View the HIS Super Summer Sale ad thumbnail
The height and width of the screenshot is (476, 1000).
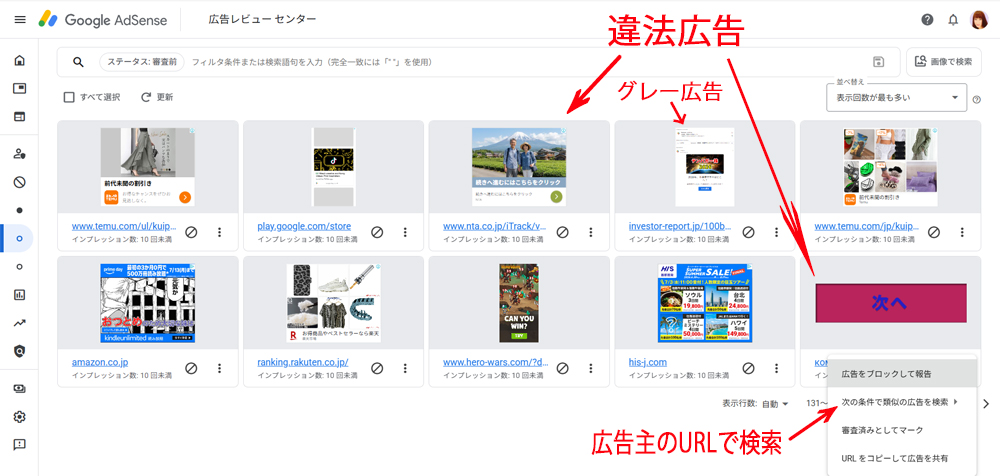tap(705, 302)
